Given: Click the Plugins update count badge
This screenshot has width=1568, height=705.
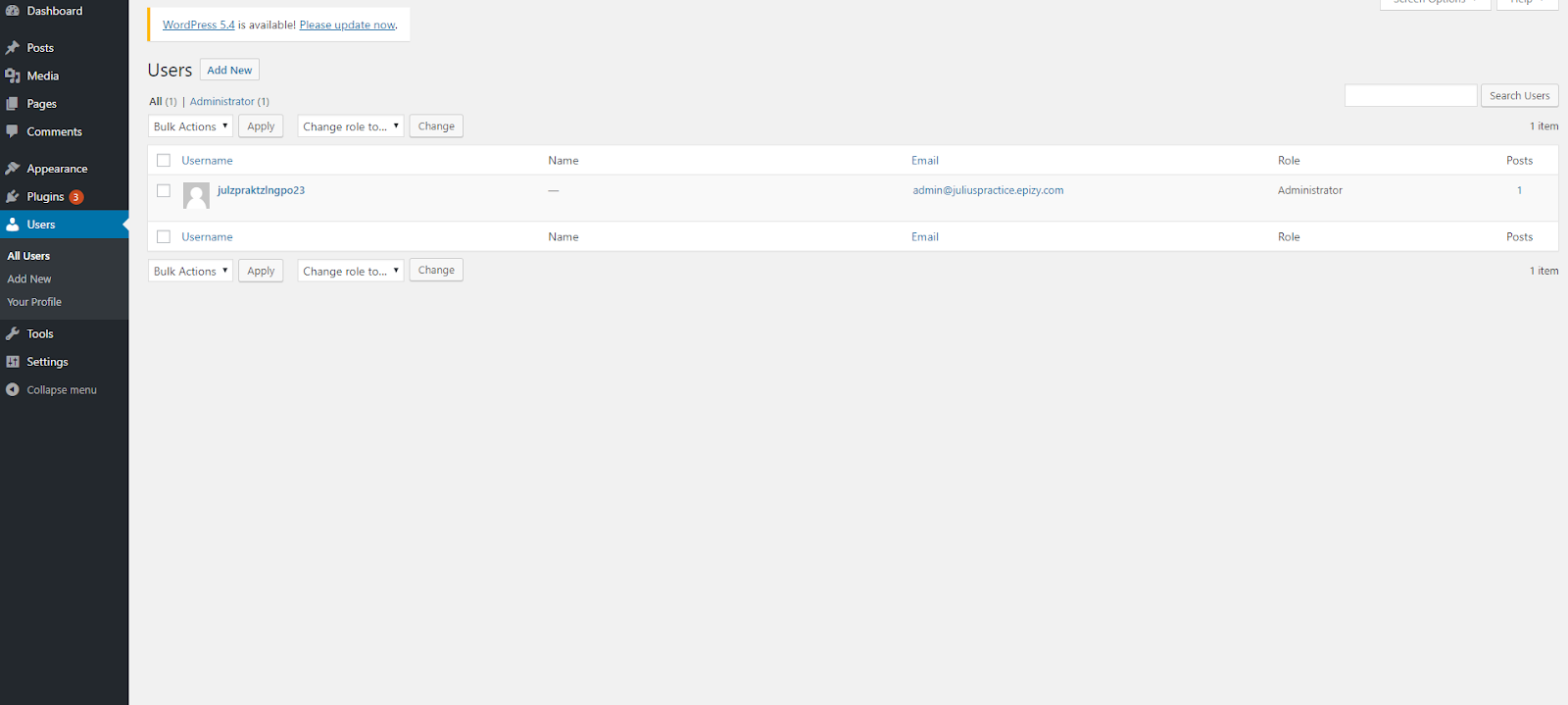Looking at the screenshot, I should tap(76, 197).
